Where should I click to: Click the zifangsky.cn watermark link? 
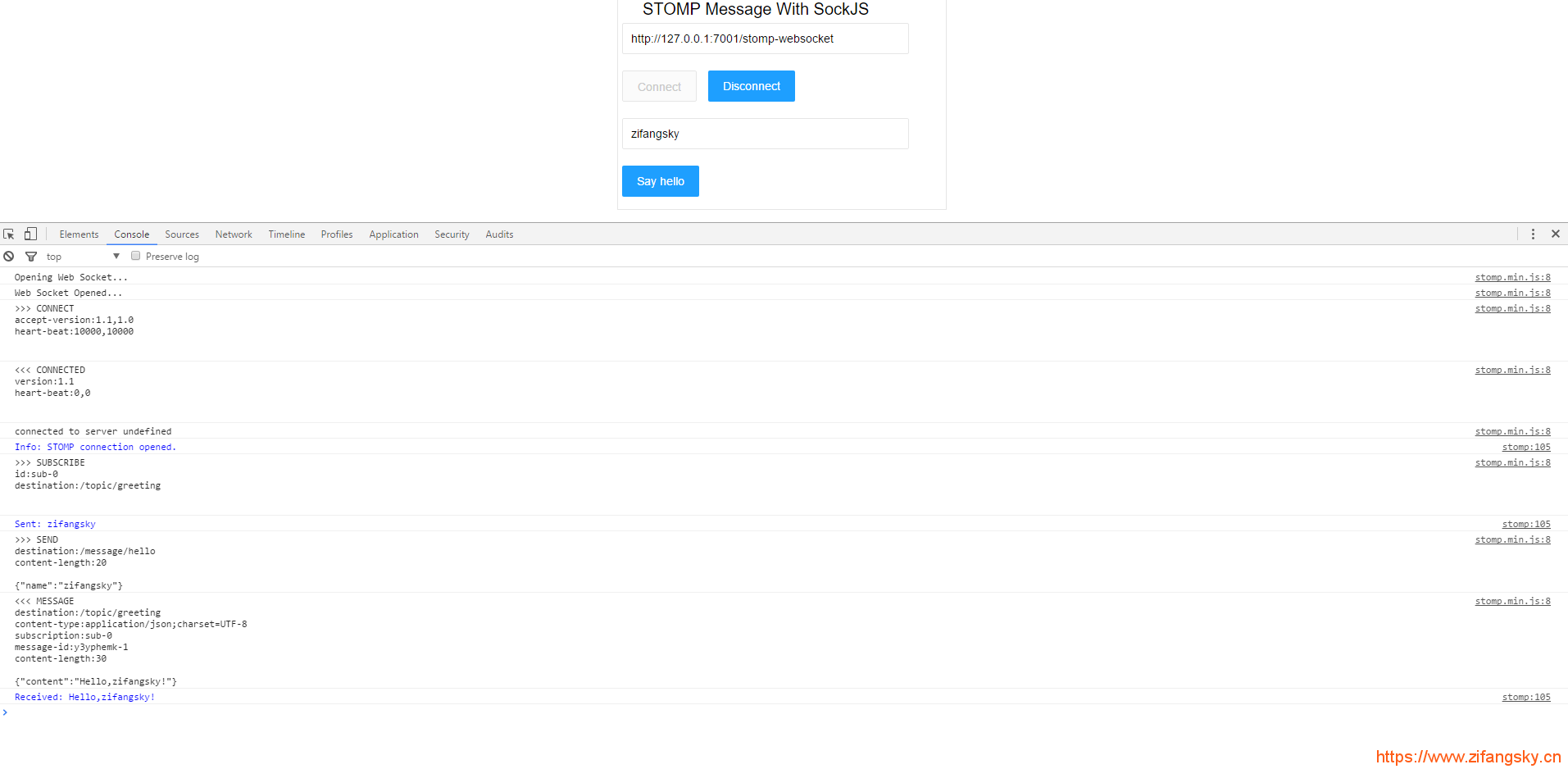tap(1470, 756)
